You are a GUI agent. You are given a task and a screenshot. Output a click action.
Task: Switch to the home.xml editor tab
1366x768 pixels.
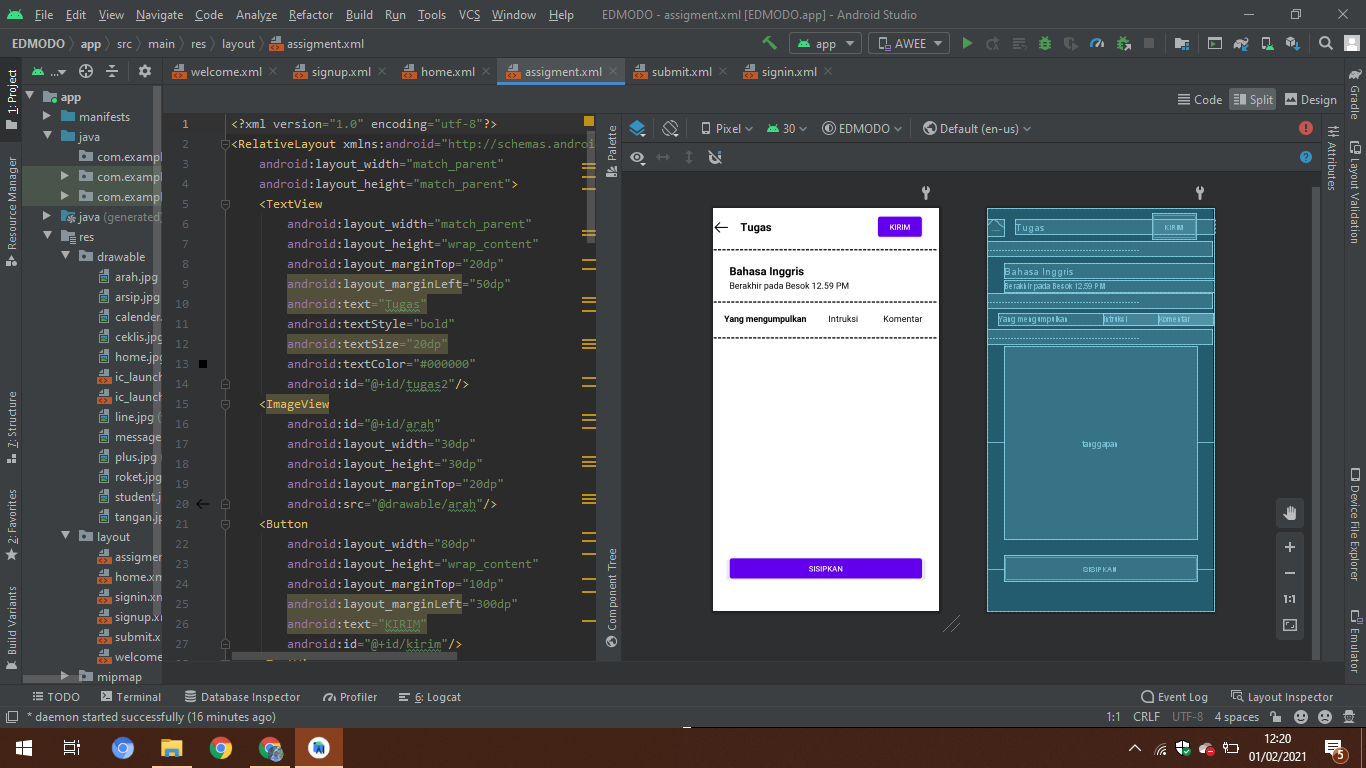click(x=447, y=72)
